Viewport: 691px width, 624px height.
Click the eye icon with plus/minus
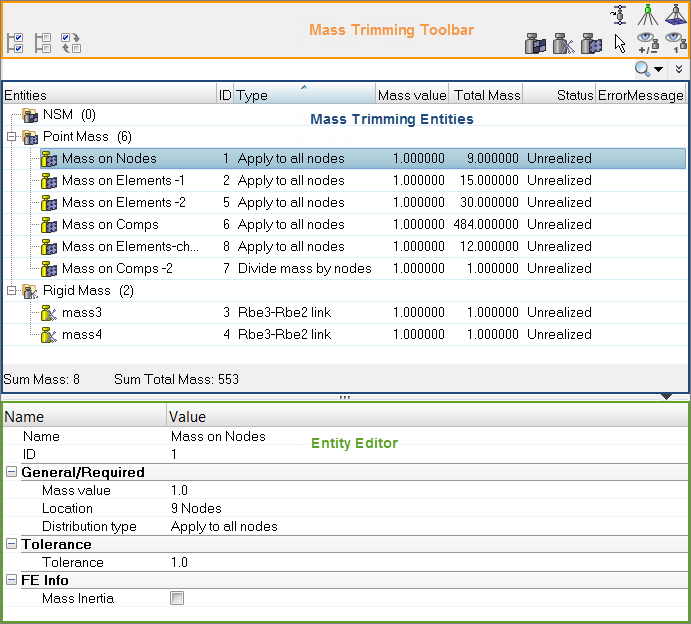coord(648,43)
